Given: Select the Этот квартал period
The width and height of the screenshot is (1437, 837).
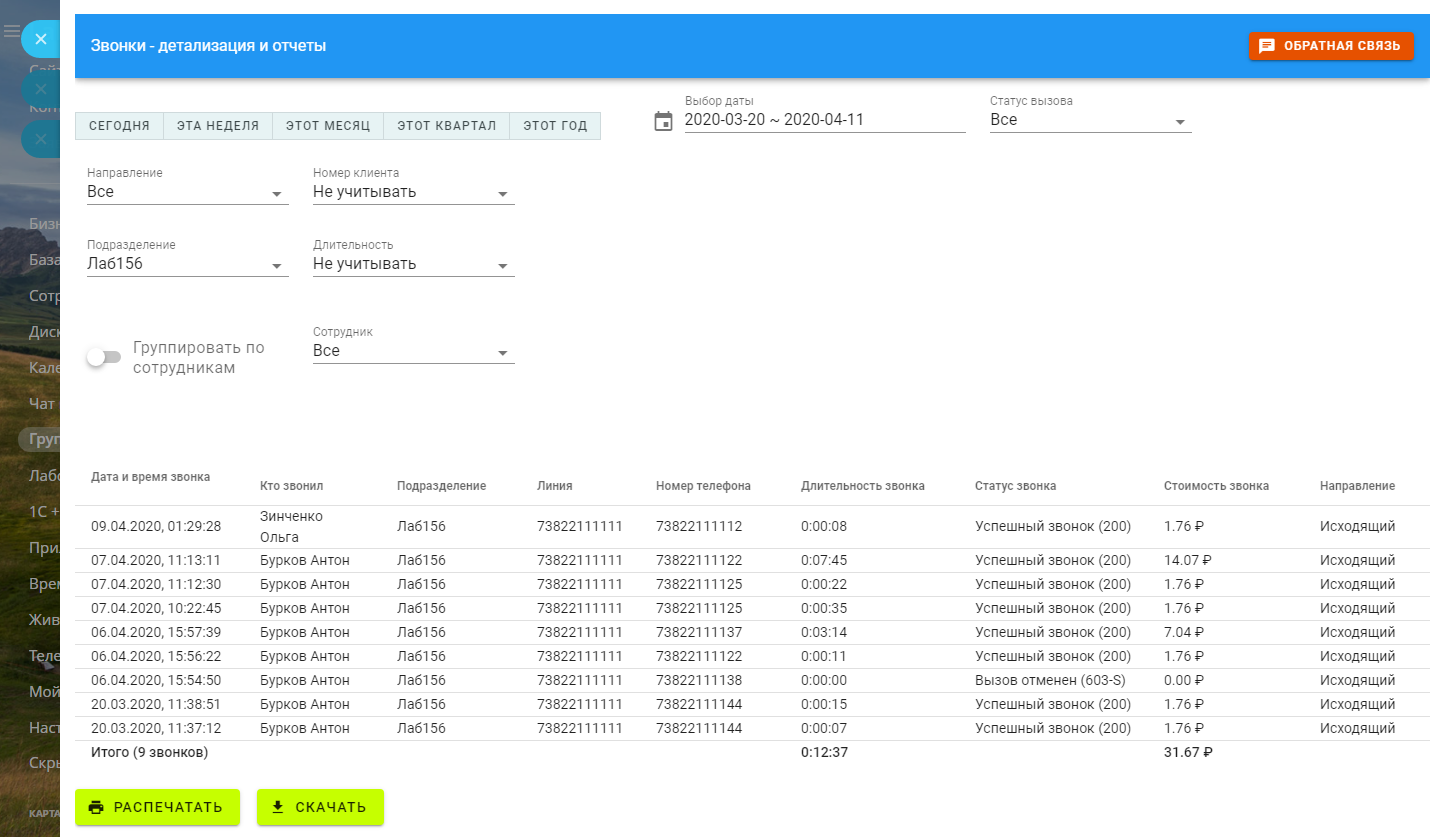Looking at the screenshot, I should (x=446, y=126).
